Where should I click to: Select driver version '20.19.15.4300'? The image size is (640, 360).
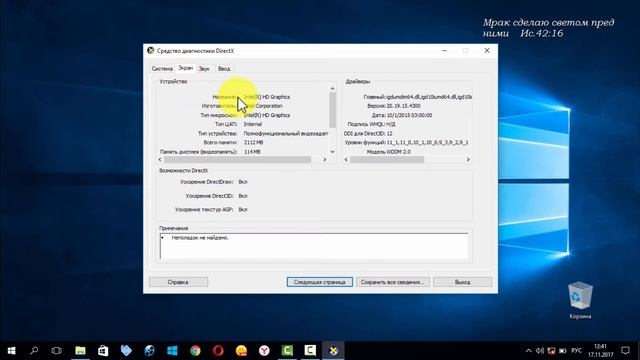click(x=403, y=106)
